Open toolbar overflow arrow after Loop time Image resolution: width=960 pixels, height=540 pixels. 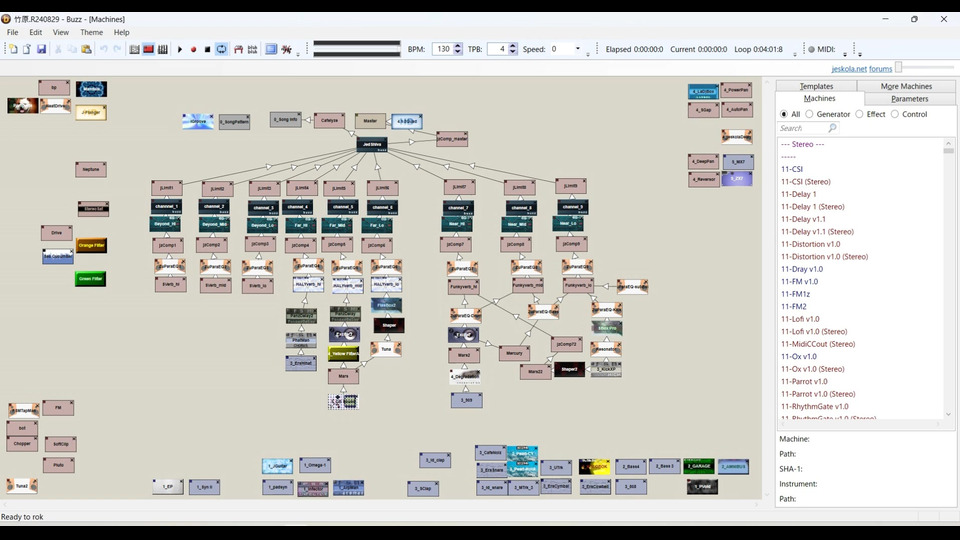tap(795, 54)
